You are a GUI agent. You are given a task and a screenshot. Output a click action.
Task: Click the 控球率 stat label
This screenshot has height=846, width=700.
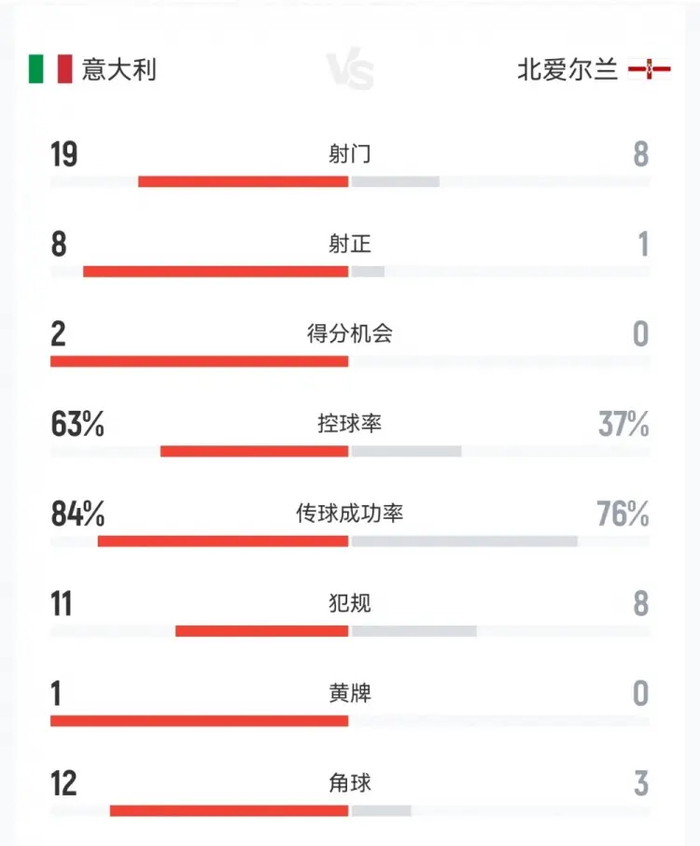coord(350,424)
